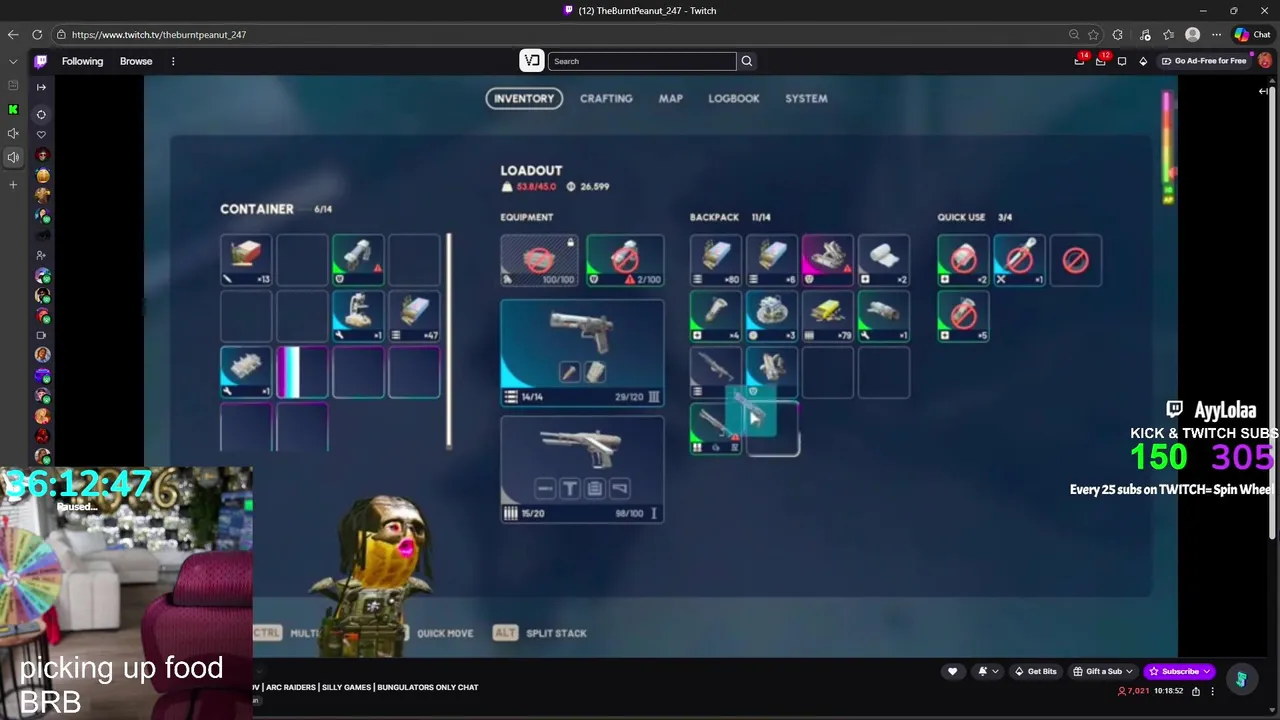Click the heart icon in channel sidebar

41,134
